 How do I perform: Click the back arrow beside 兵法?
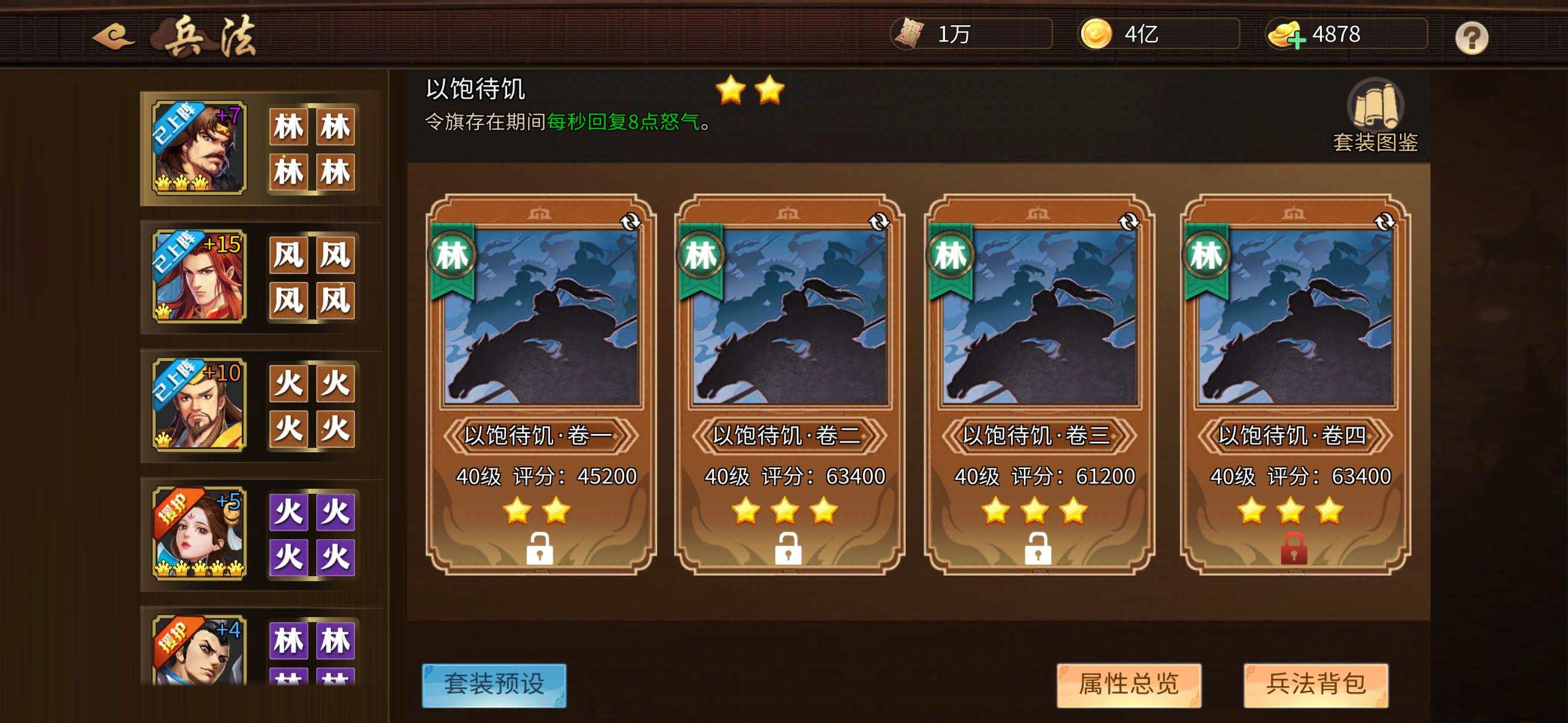113,37
